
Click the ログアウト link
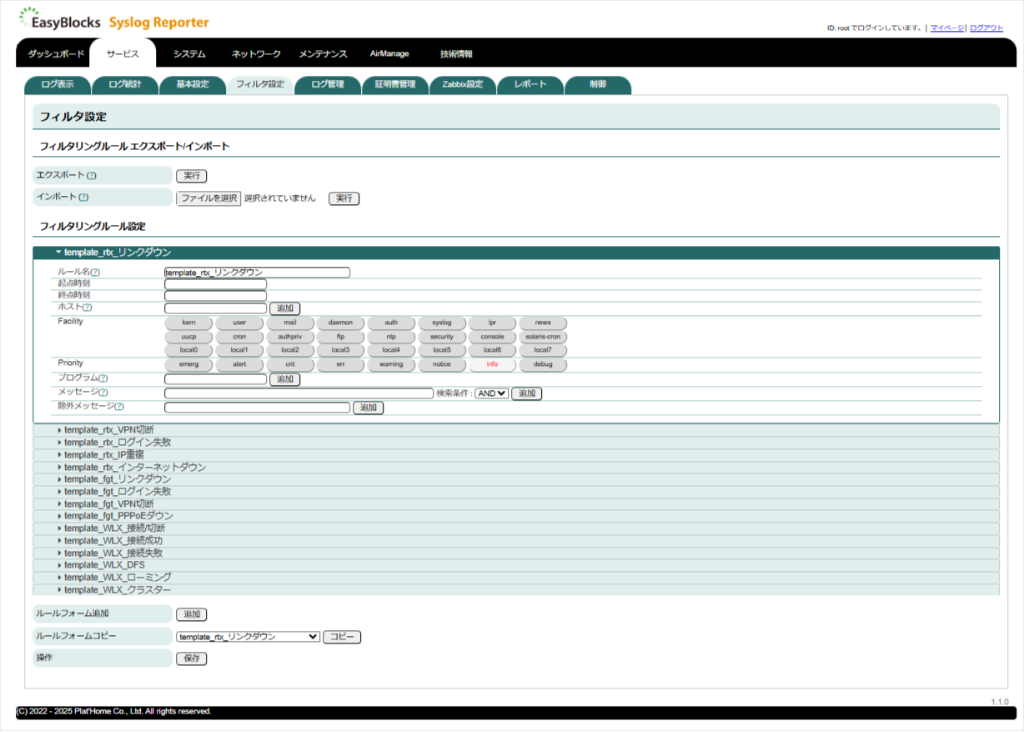click(x=986, y=28)
